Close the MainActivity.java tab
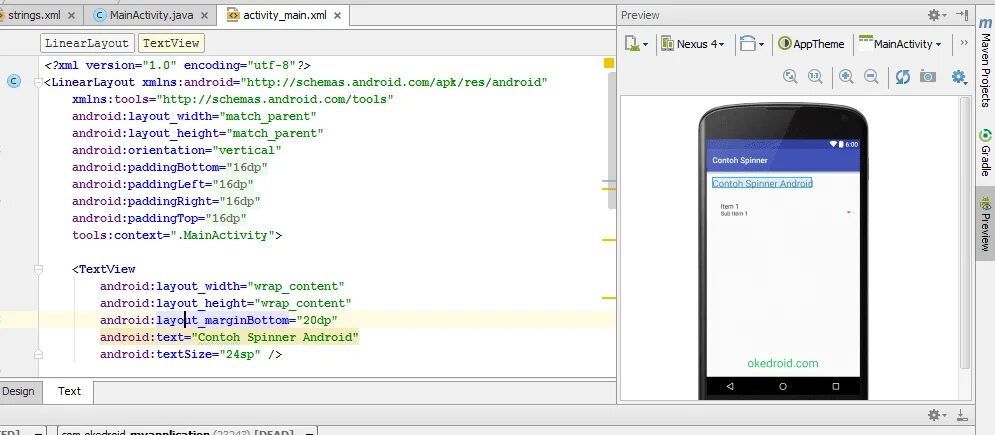The width and height of the screenshot is (995, 435). [204, 15]
